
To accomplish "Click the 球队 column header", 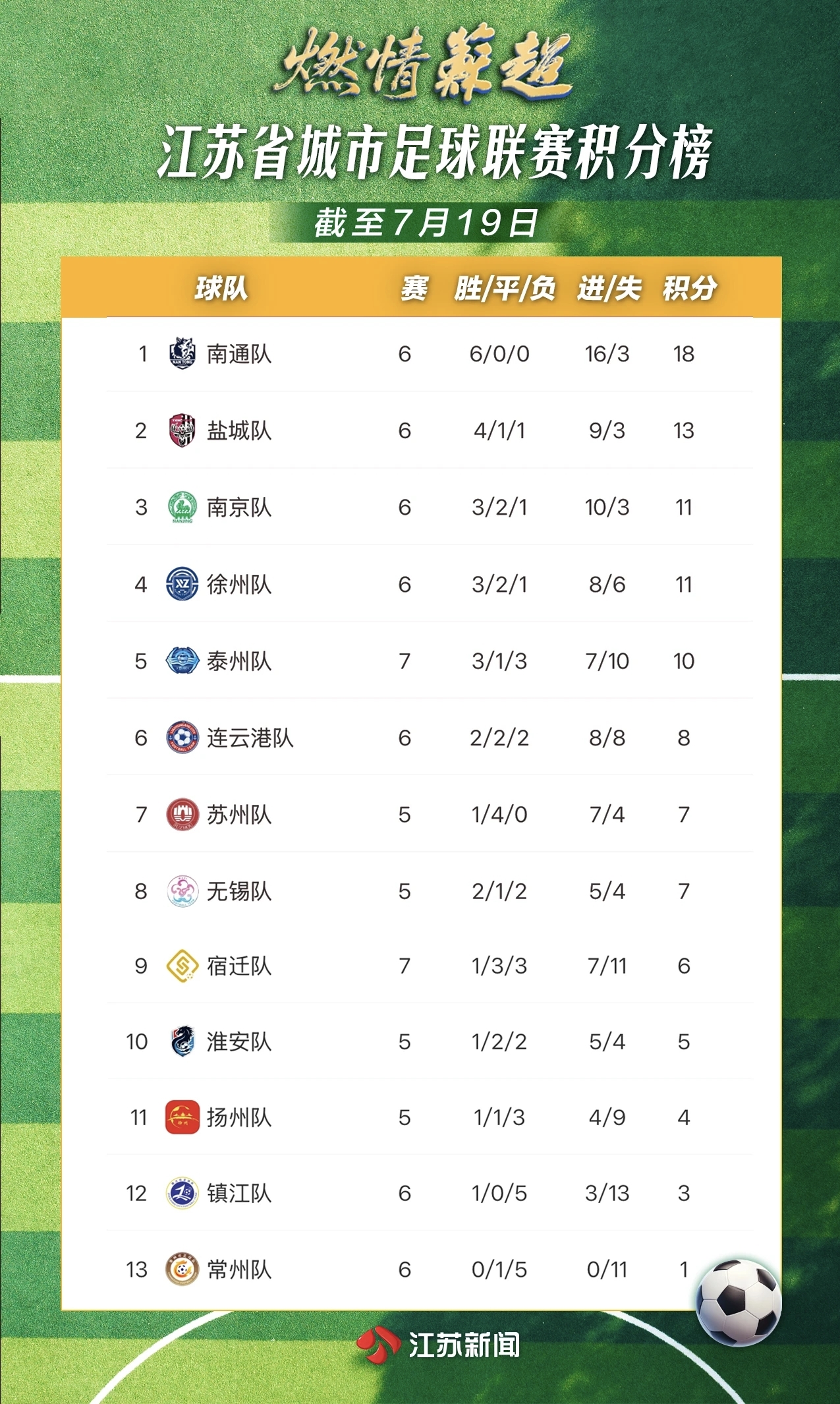I will coord(221,288).
